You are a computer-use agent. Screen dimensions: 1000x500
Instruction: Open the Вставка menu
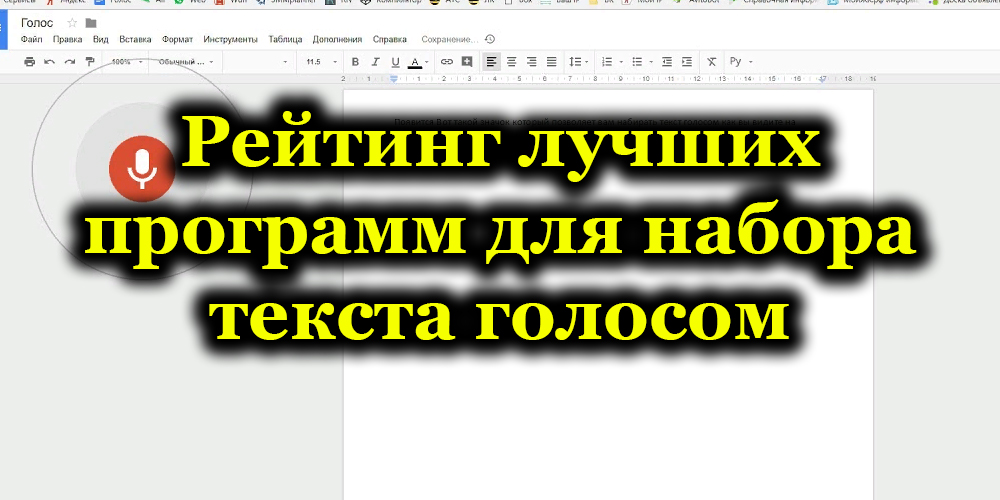pos(135,39)
